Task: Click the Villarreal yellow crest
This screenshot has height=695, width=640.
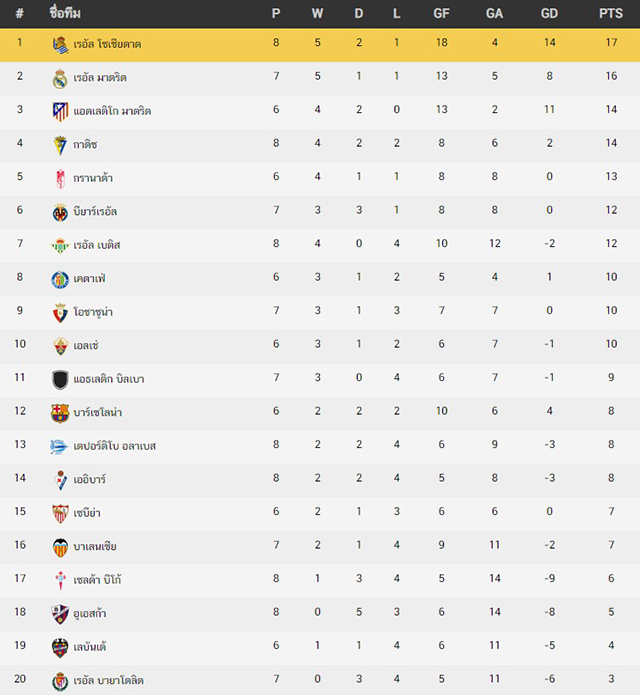Action: tap(60, 212)
